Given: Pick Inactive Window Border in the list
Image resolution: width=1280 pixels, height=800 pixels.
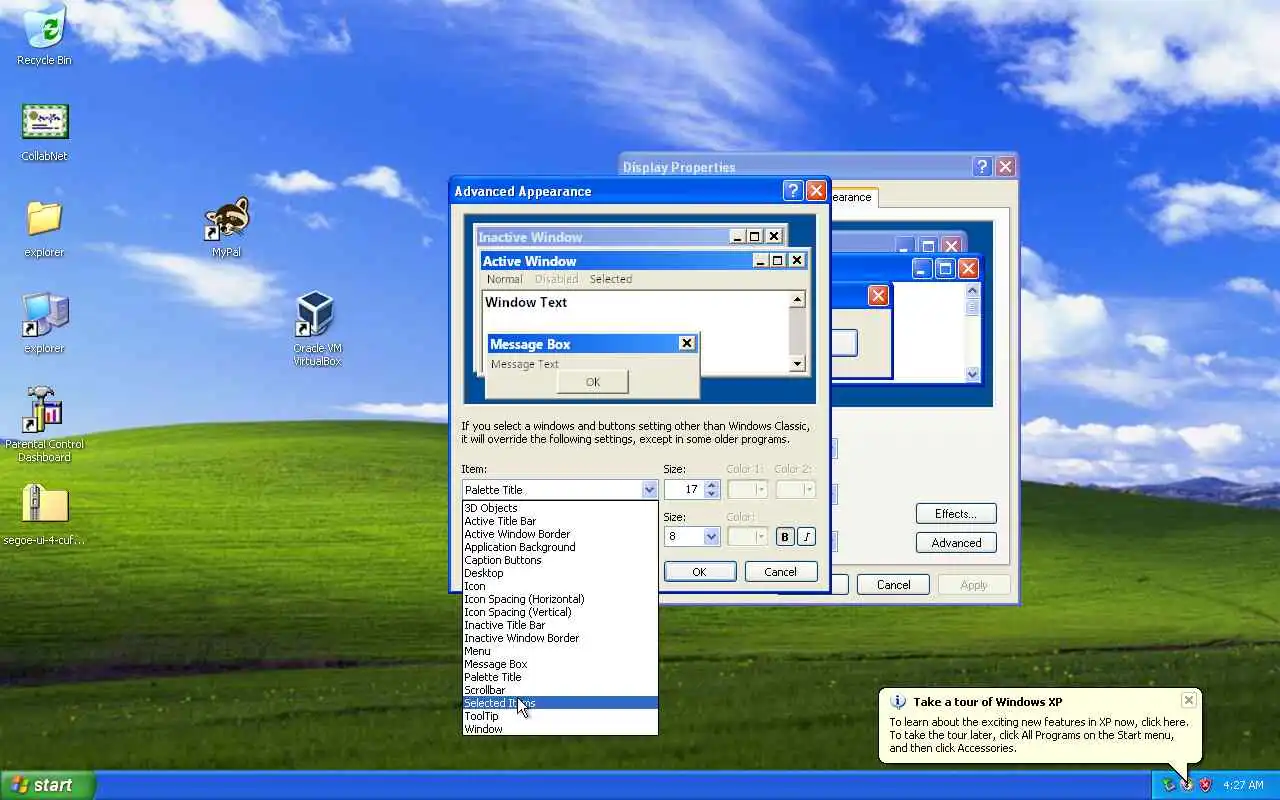Looking at the screenshot, I should point(560,638).
